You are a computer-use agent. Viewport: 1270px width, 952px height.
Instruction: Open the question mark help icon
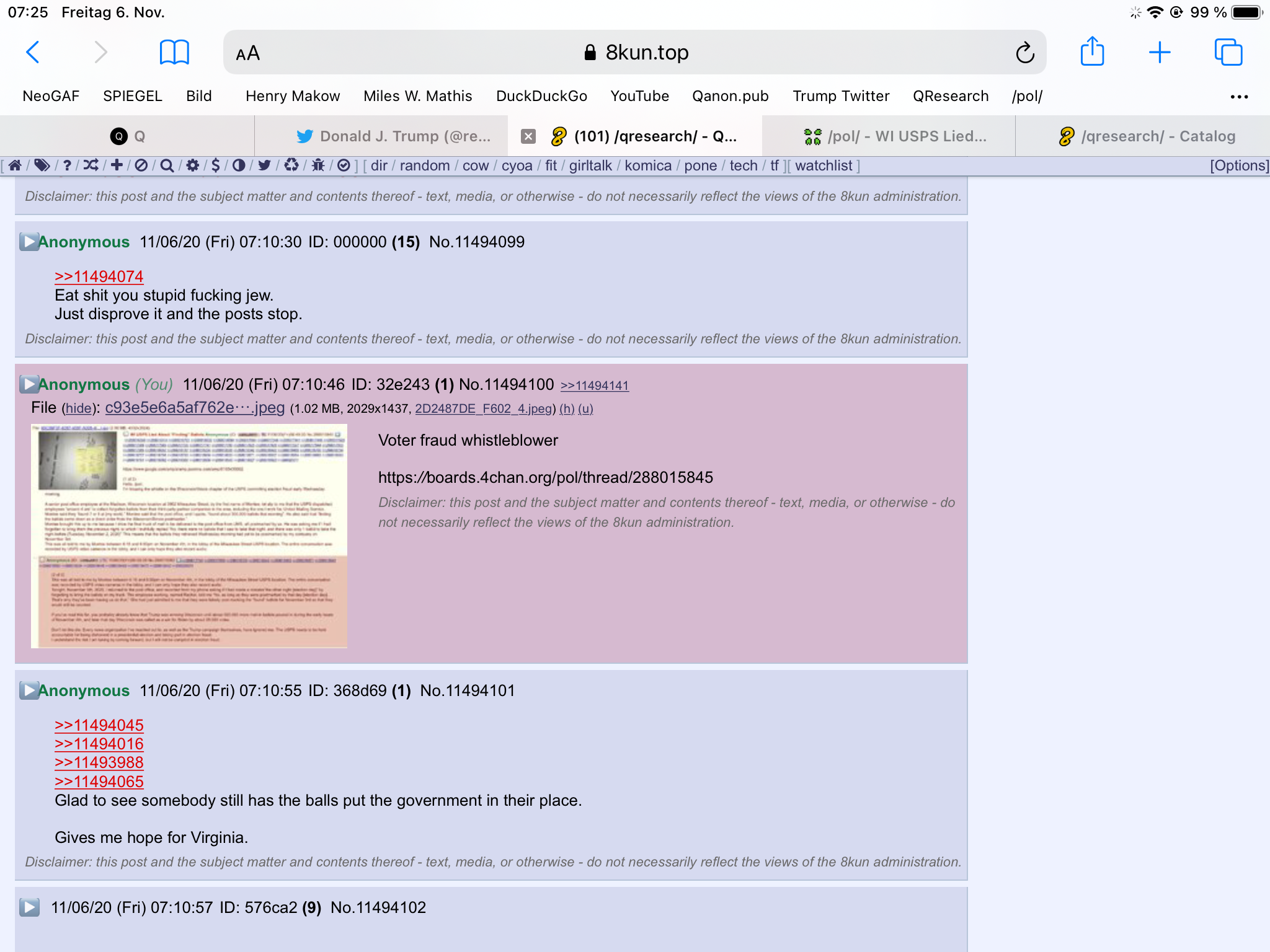(67, 165)
